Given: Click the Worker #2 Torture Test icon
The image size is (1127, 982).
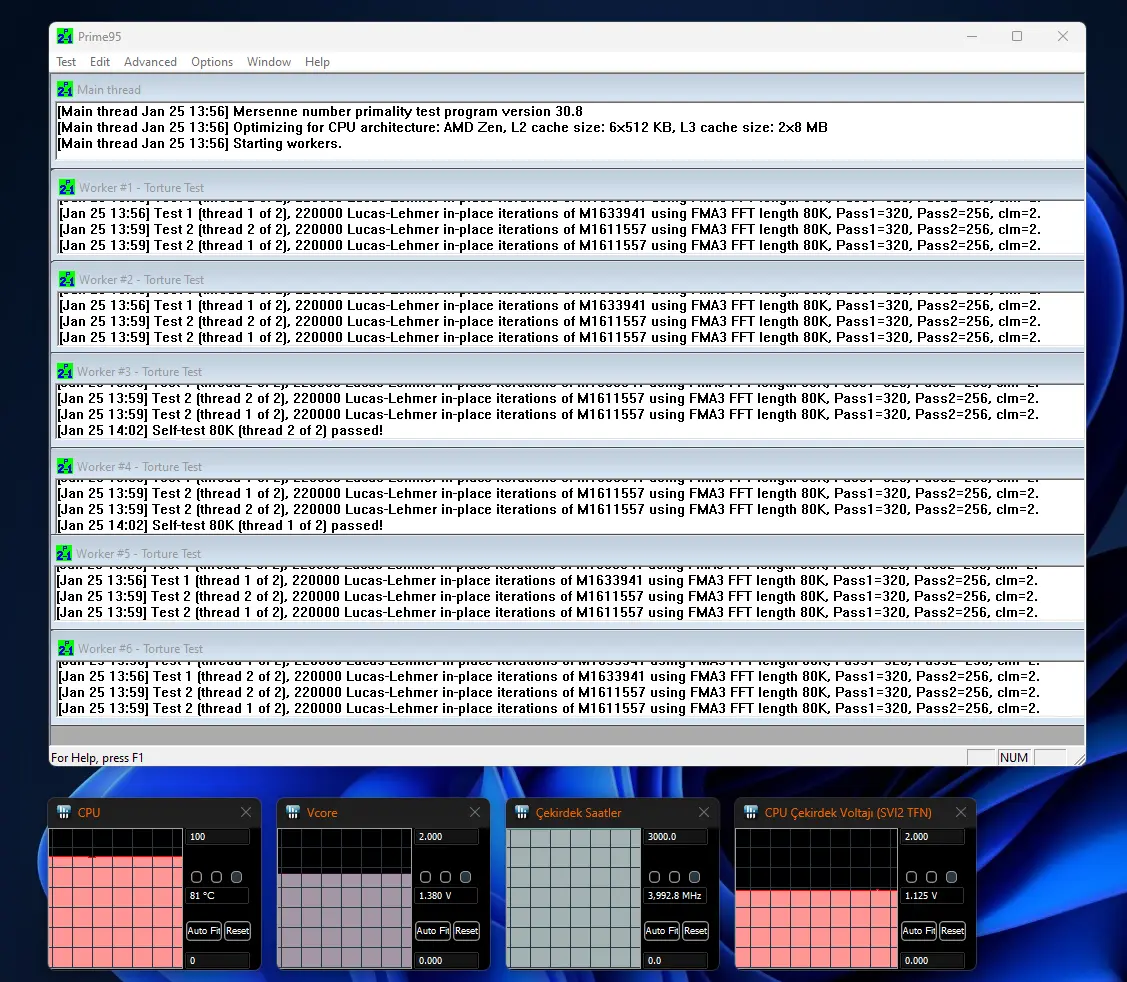Looking at the screenshot, I should [67, 279].
